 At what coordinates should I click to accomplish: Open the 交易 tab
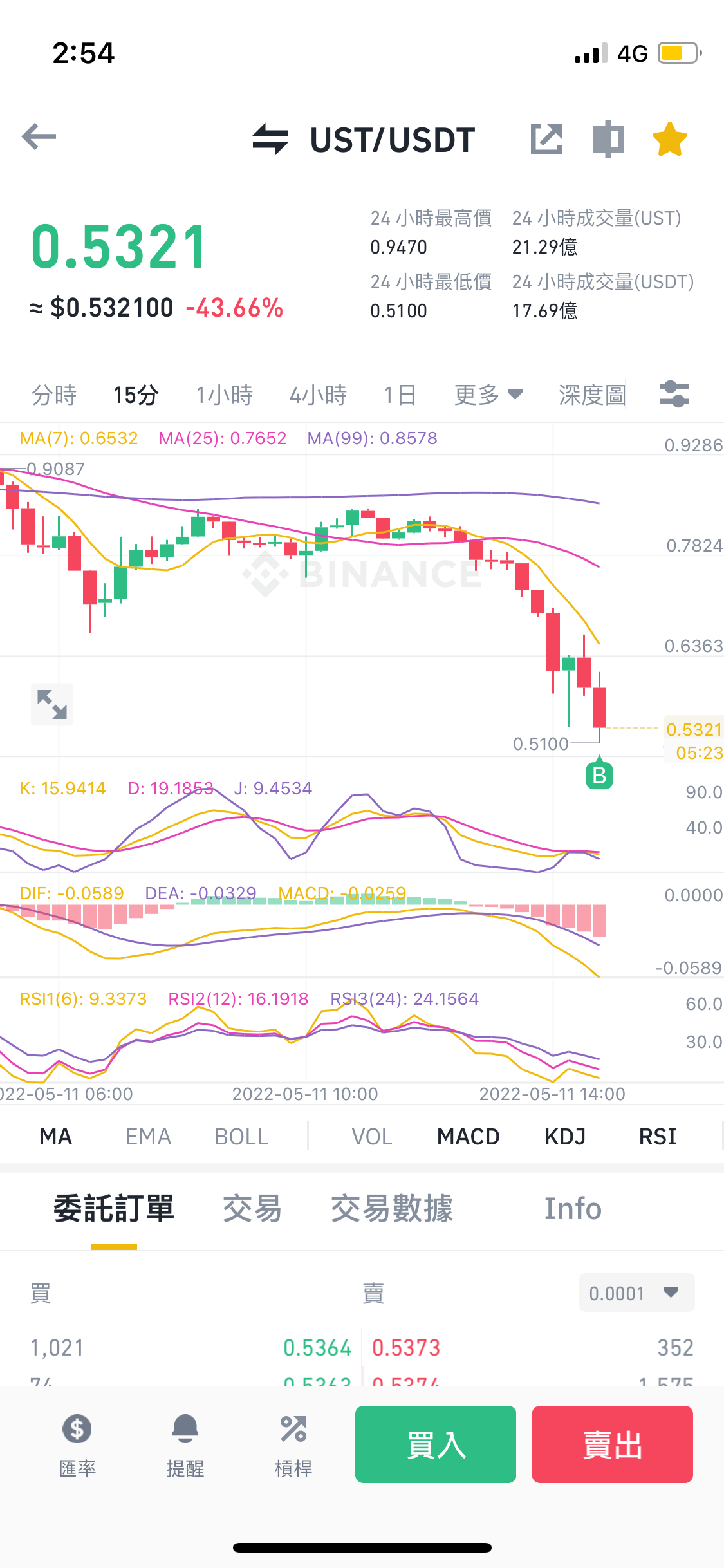pyautogui.click(x=252, y=1209)
